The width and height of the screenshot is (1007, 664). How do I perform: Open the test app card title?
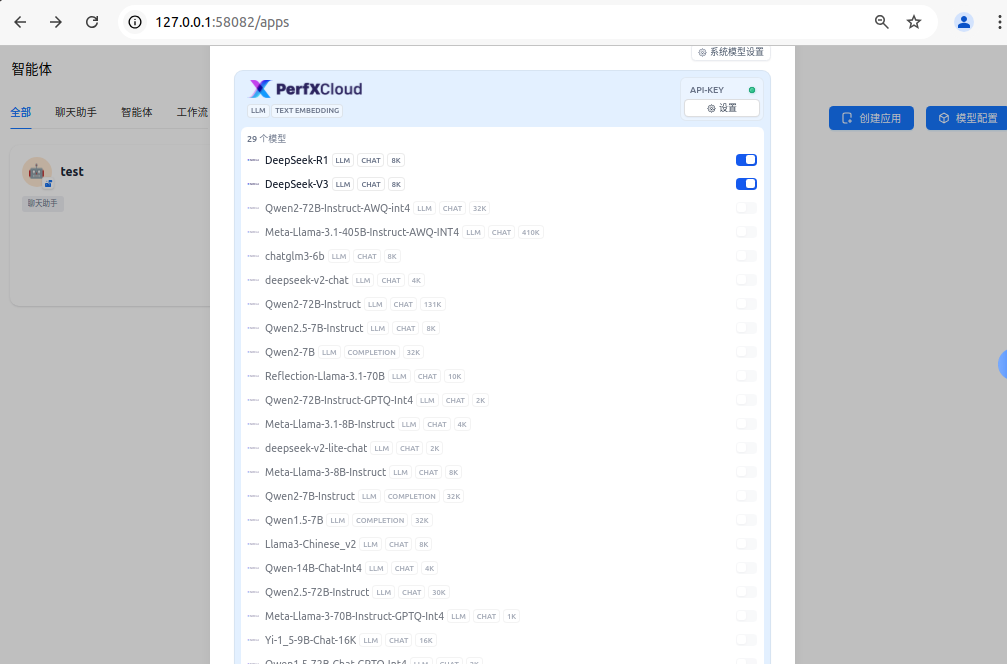pyautogui.click(x=72, y=171)
